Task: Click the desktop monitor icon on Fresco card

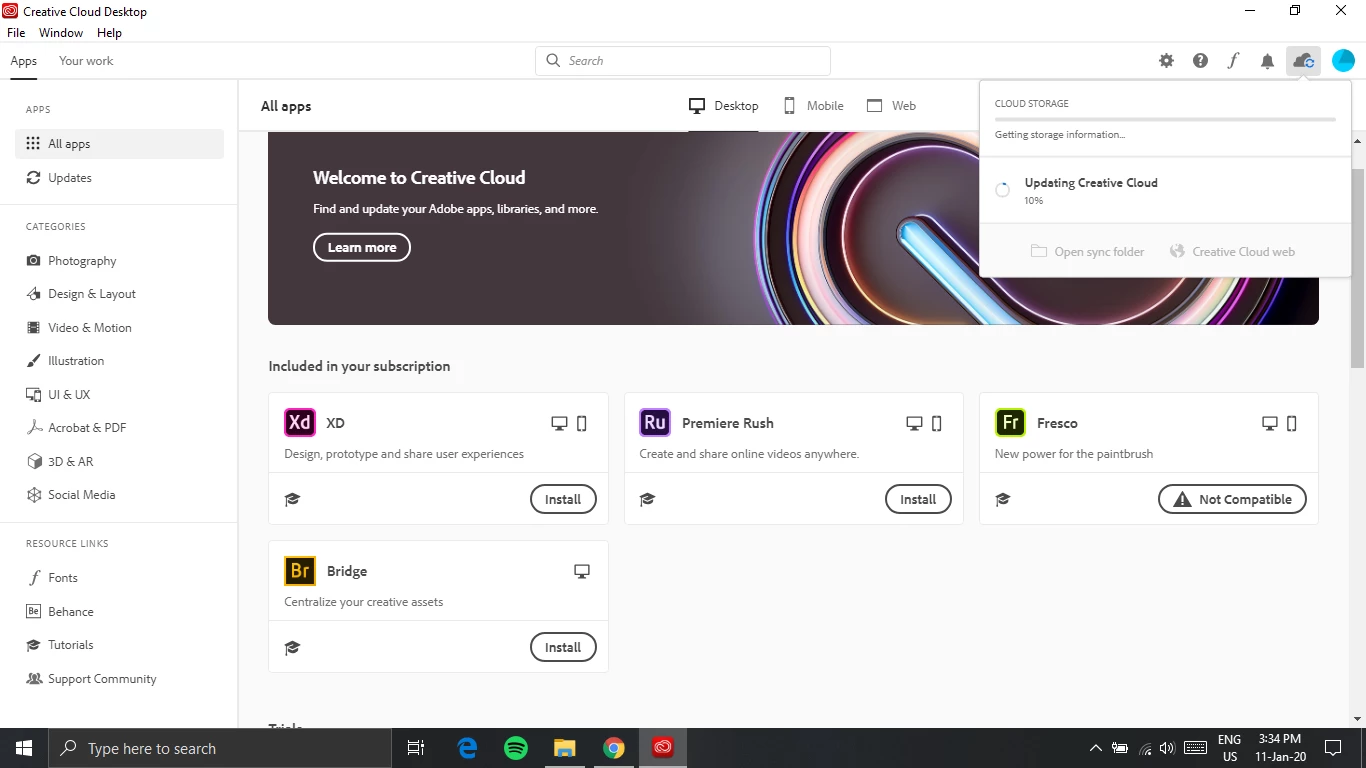Action: 1270,424
